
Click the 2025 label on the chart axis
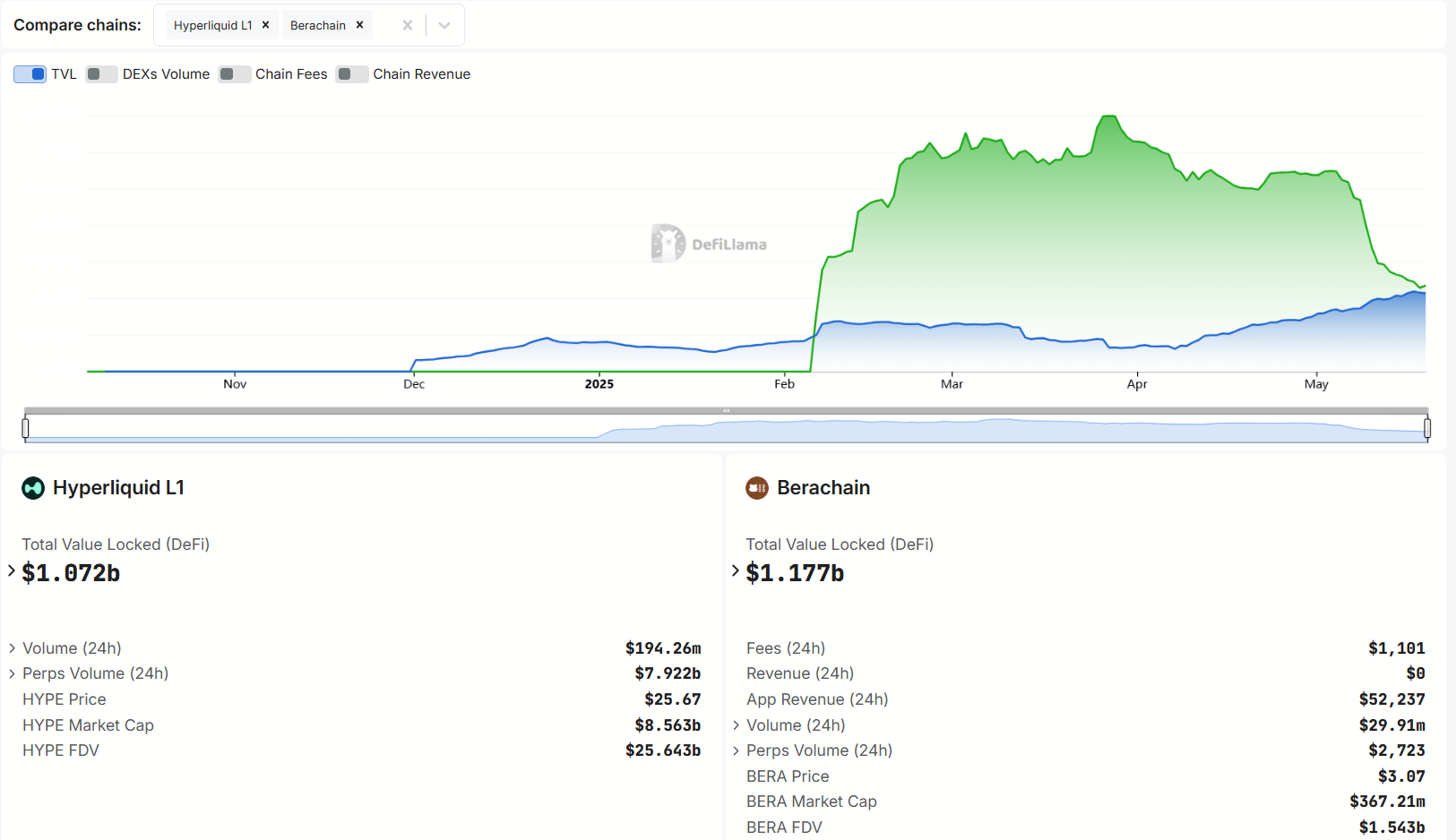pyautogui.click(x=599, y=384)
